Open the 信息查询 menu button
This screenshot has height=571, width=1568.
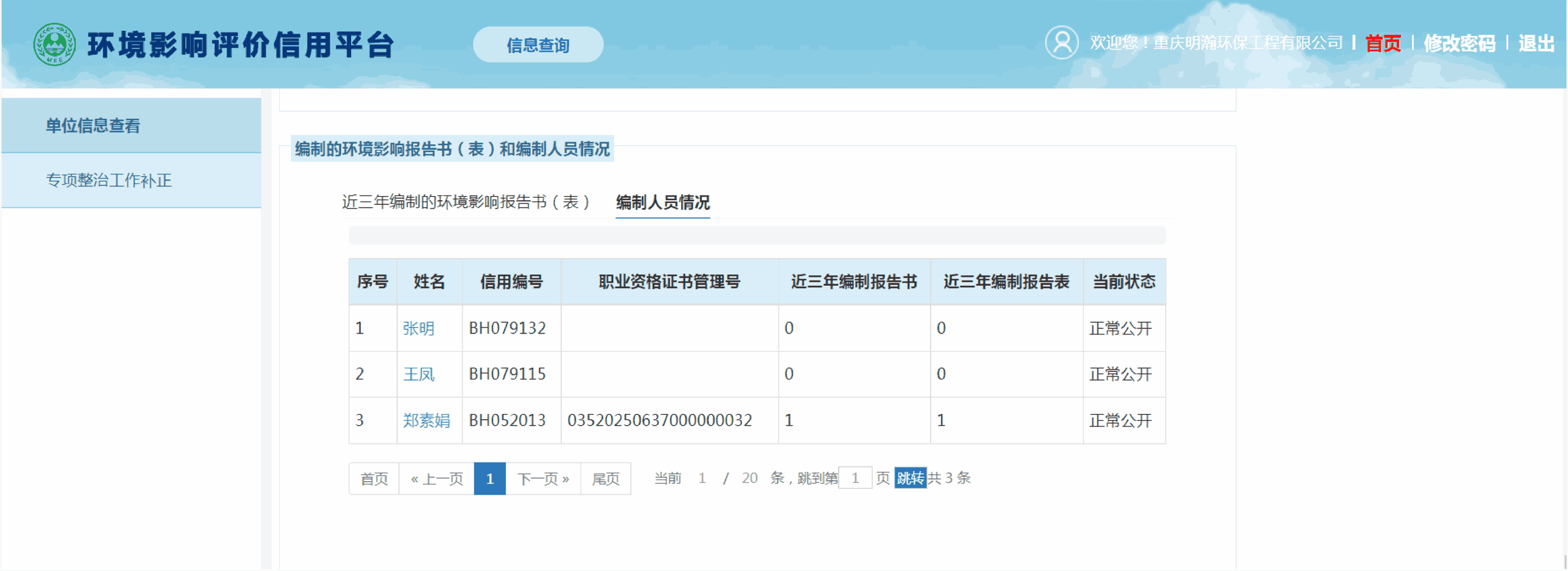click(x=538, y=45)
